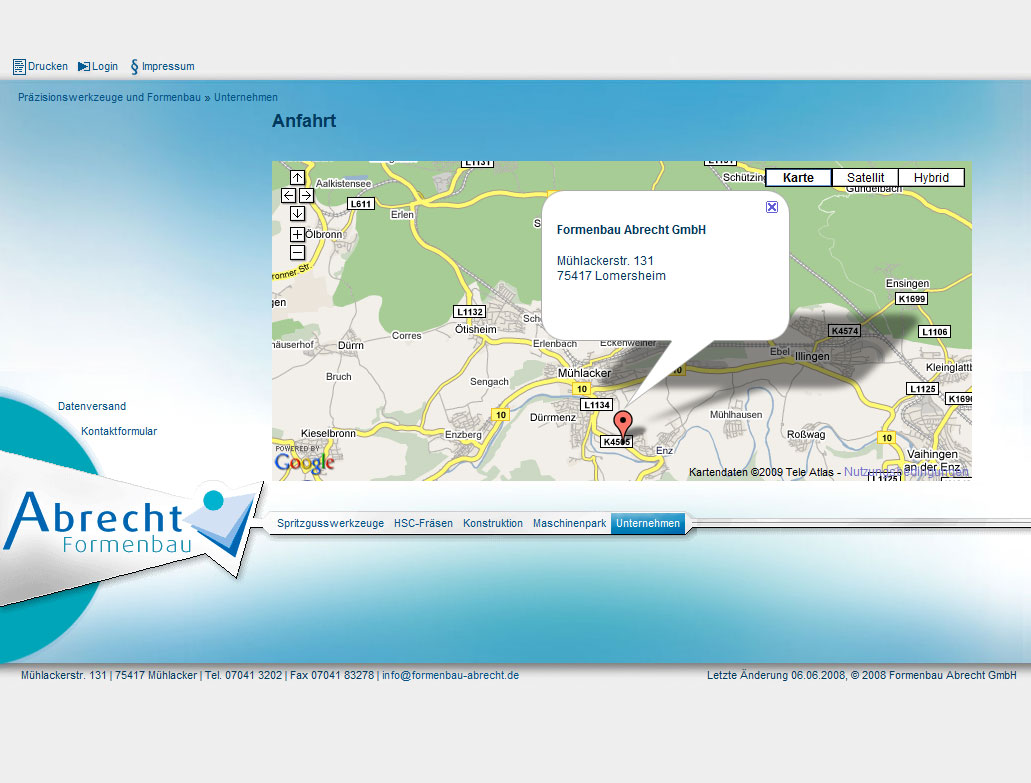The width and height of the screenshot is (1031, 783).
Task: Click the Aalkistensee label on map
Action: (x=343, y=183)
